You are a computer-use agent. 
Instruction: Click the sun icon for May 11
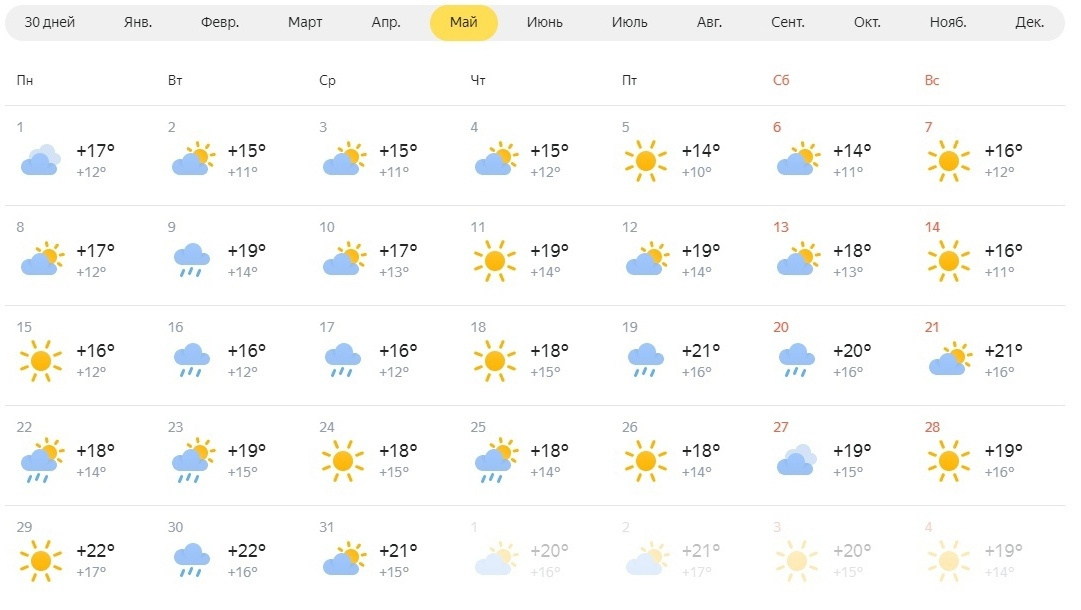[494, 261]
